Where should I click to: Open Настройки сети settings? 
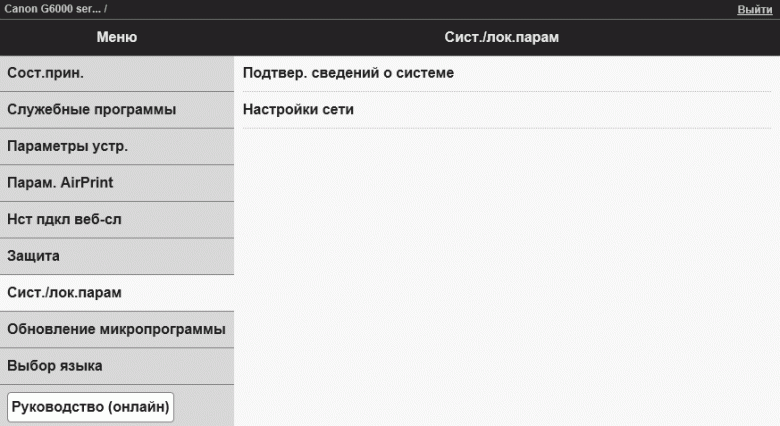coord(299,109)
